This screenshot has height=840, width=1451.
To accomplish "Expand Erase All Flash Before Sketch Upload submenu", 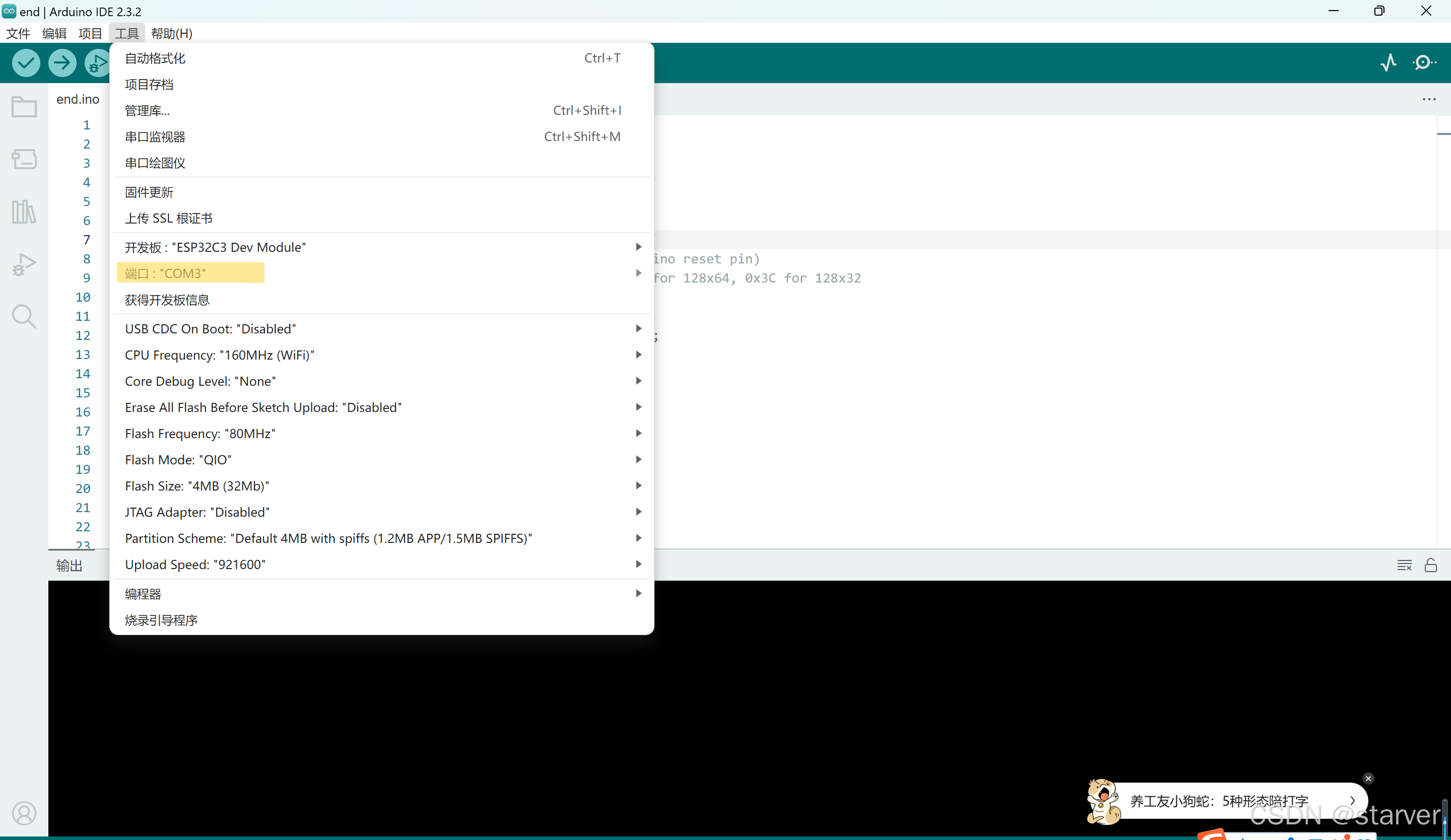I will pos(382,407).
